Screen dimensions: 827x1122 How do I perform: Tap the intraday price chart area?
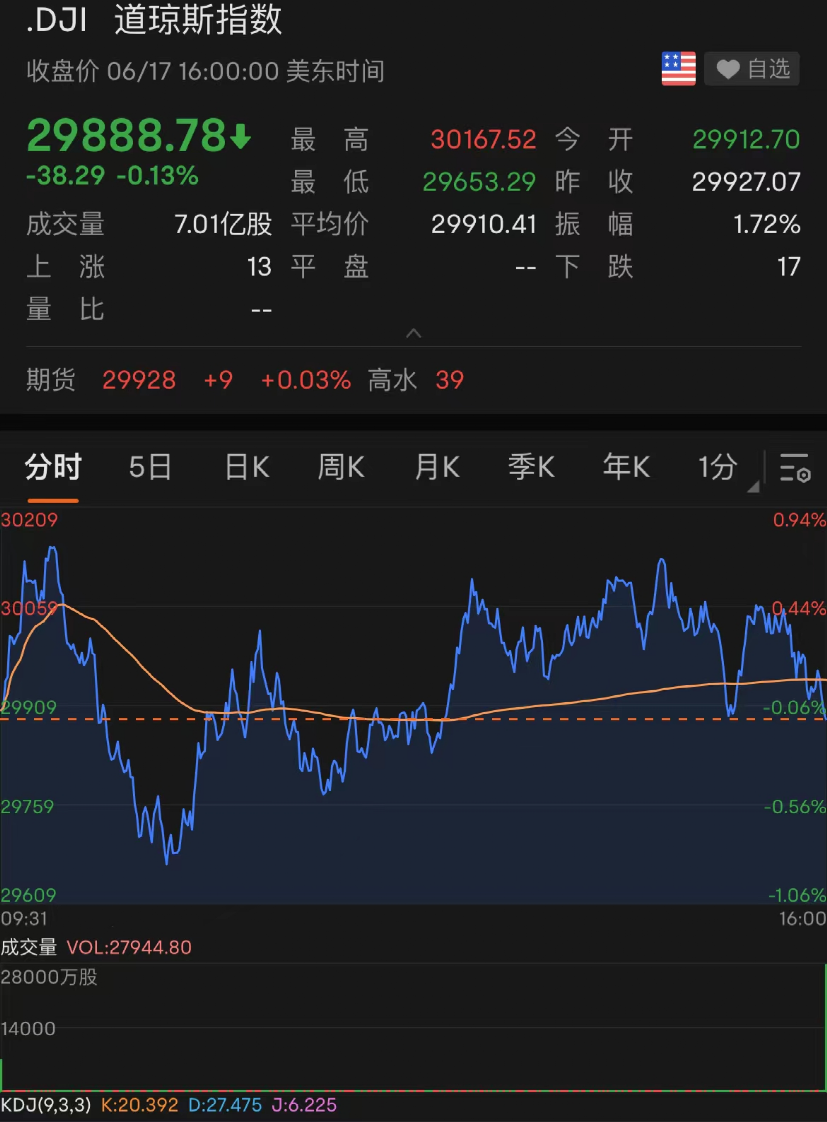[x=414, y=706]
